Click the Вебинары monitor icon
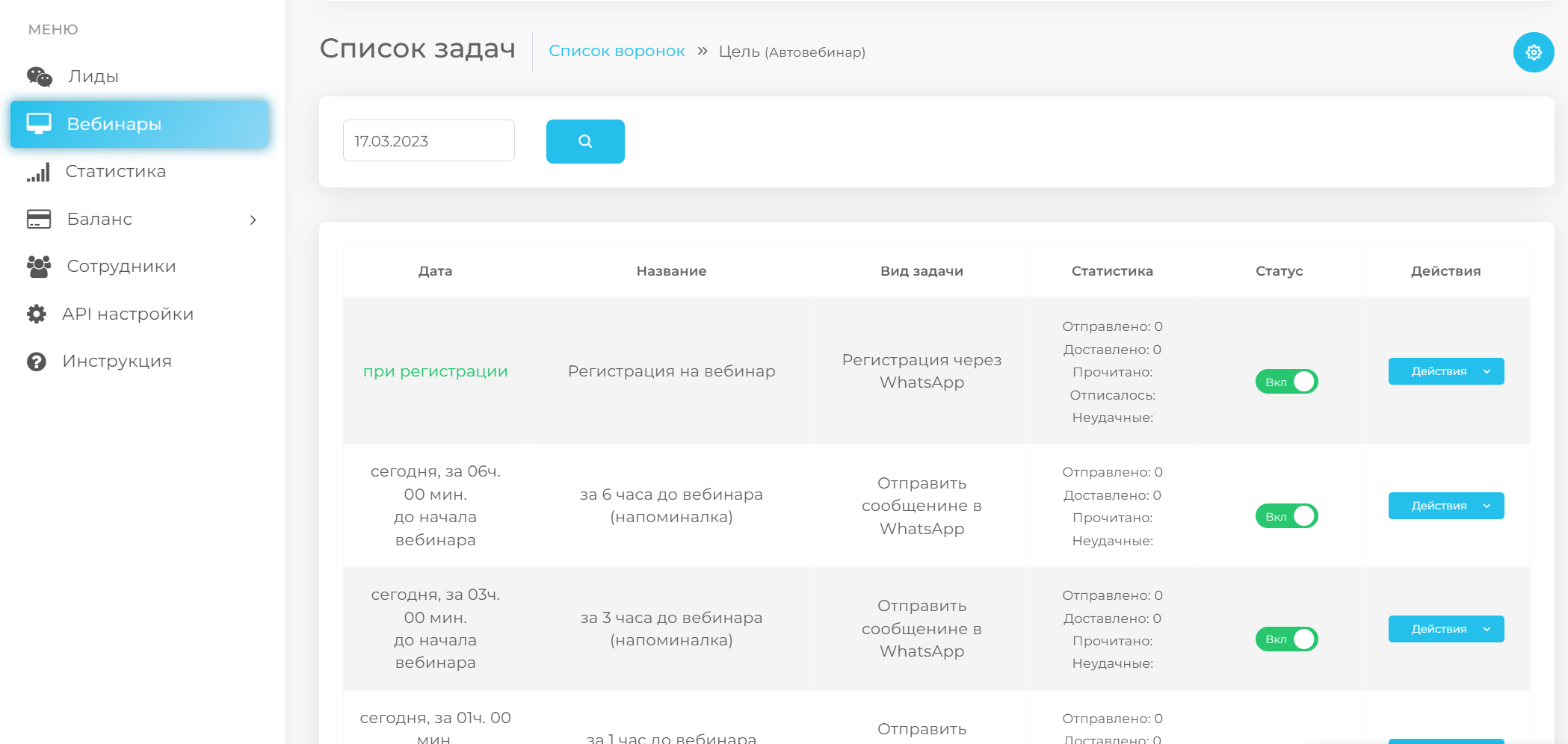The width and height of the screenshot is (1568, 744). (39, 123)
